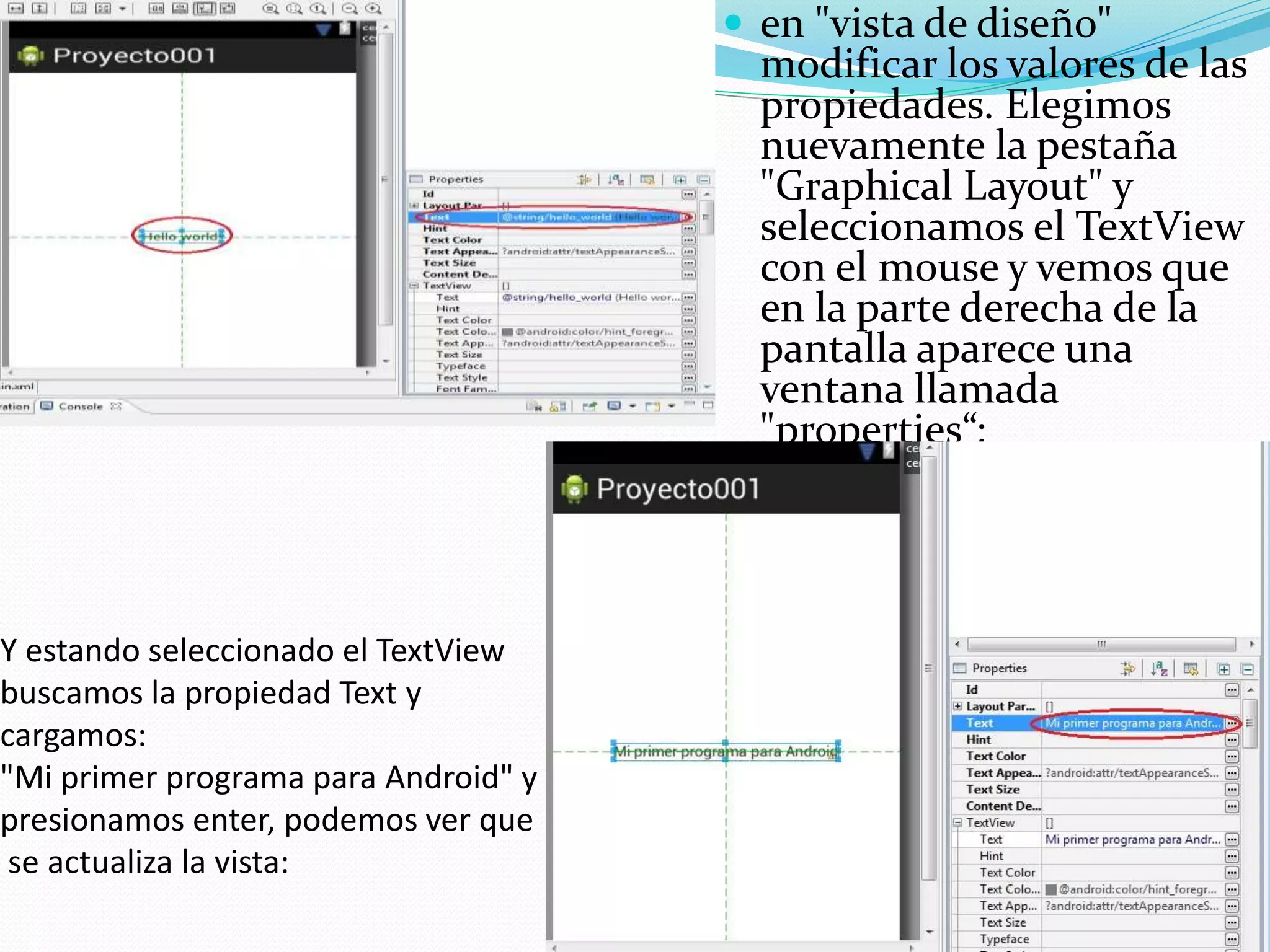The image size is (1270, 952).
Task: Open bold Text Size ellipsis in Hello world Properties
Action: (x=688, y=263)
